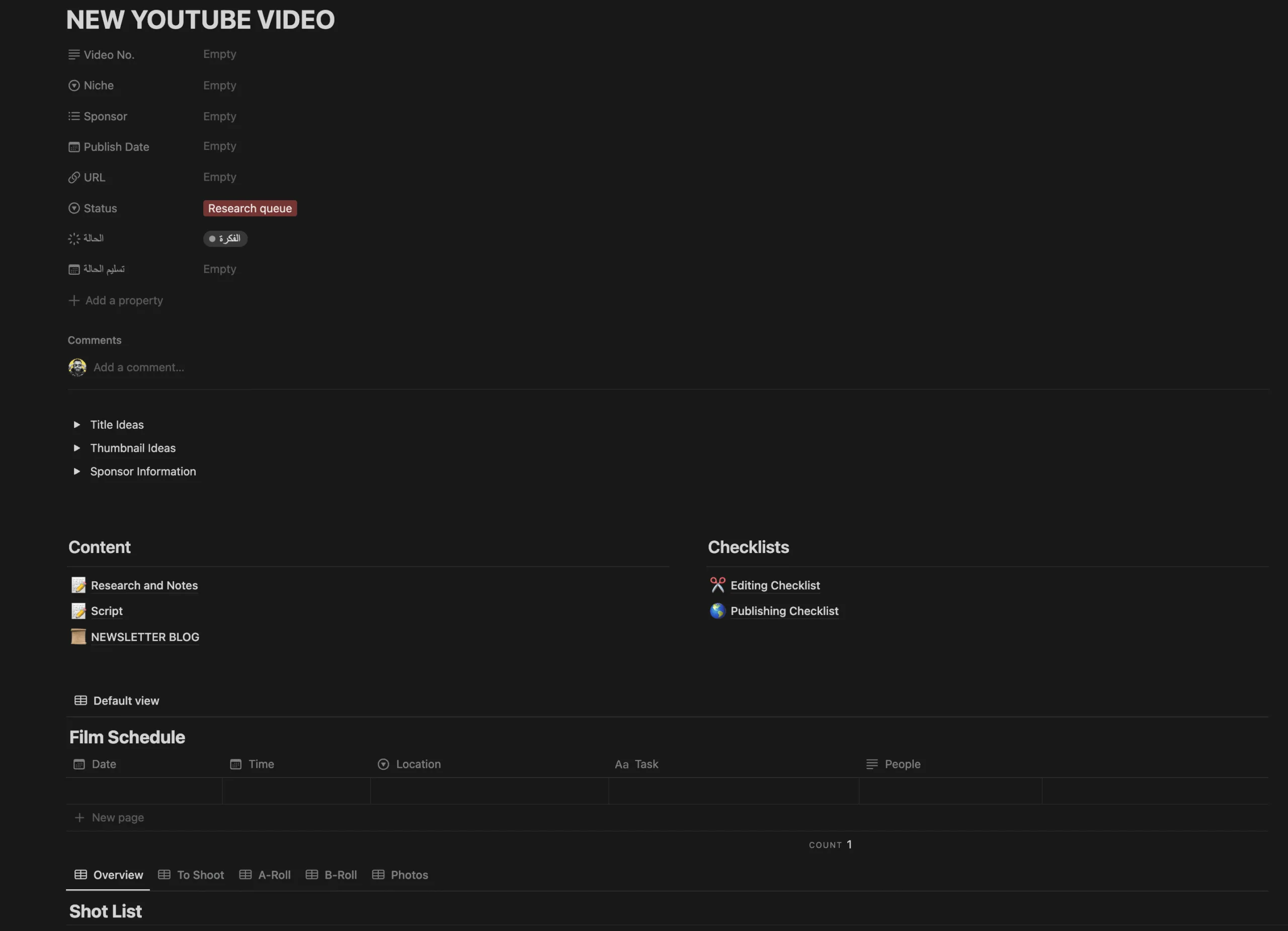The height and width of the screenshot is (931, 1288).
Task: Select the الفكرة status tag
Action: click(225, 239)
